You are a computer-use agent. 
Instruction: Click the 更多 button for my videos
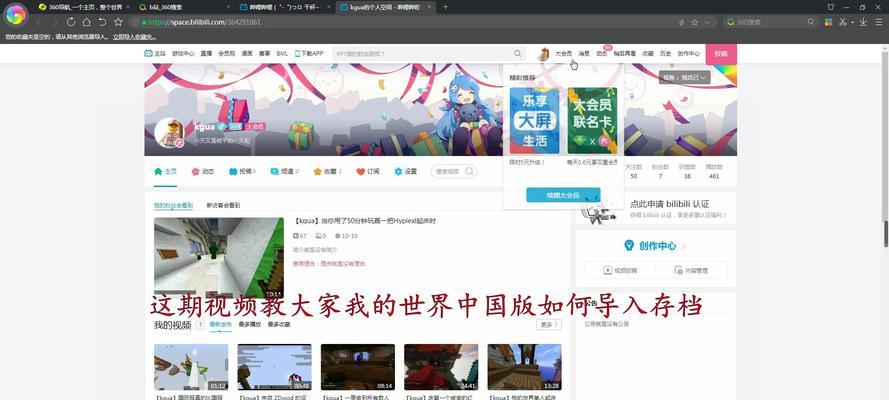click(549, 325)
